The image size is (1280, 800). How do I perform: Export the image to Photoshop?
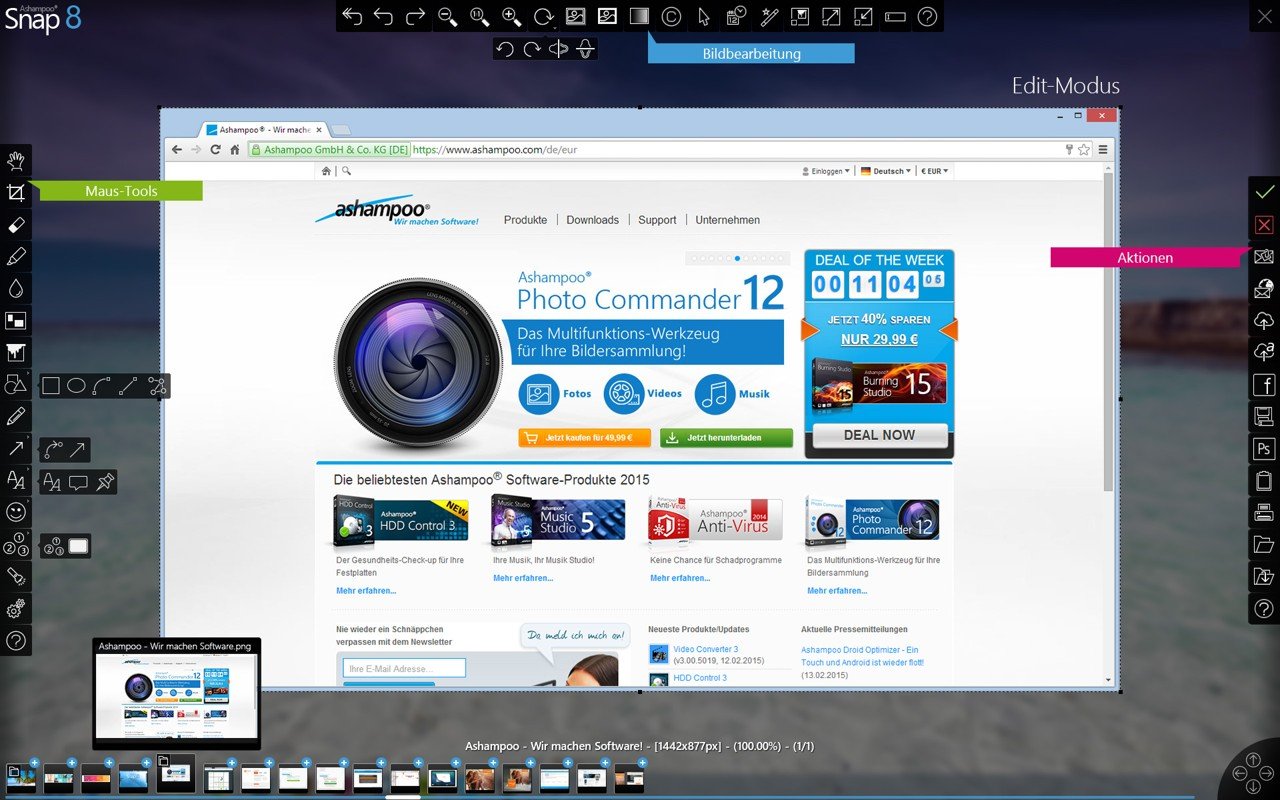(x=1264, y=448)
